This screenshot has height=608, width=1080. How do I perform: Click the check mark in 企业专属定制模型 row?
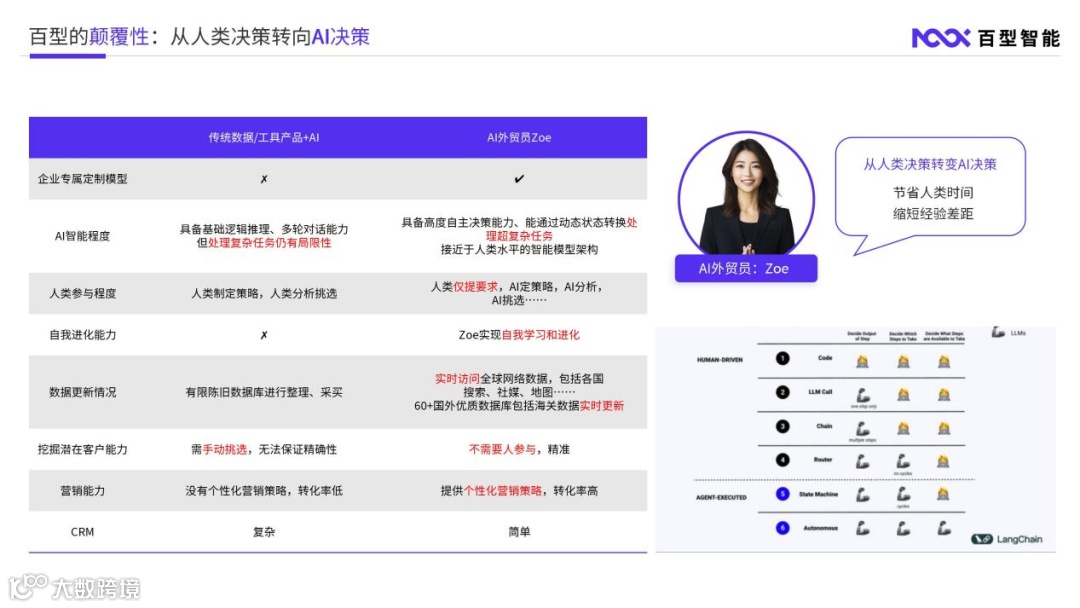click(519, 179)
